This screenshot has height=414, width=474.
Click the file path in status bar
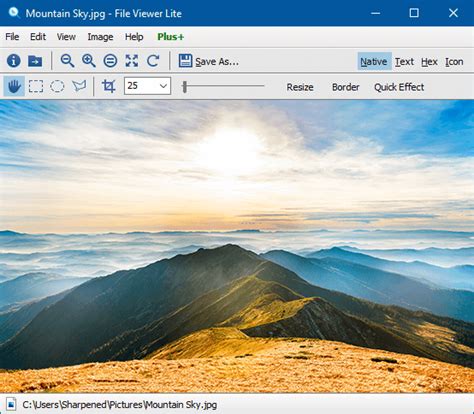[120, 405]
